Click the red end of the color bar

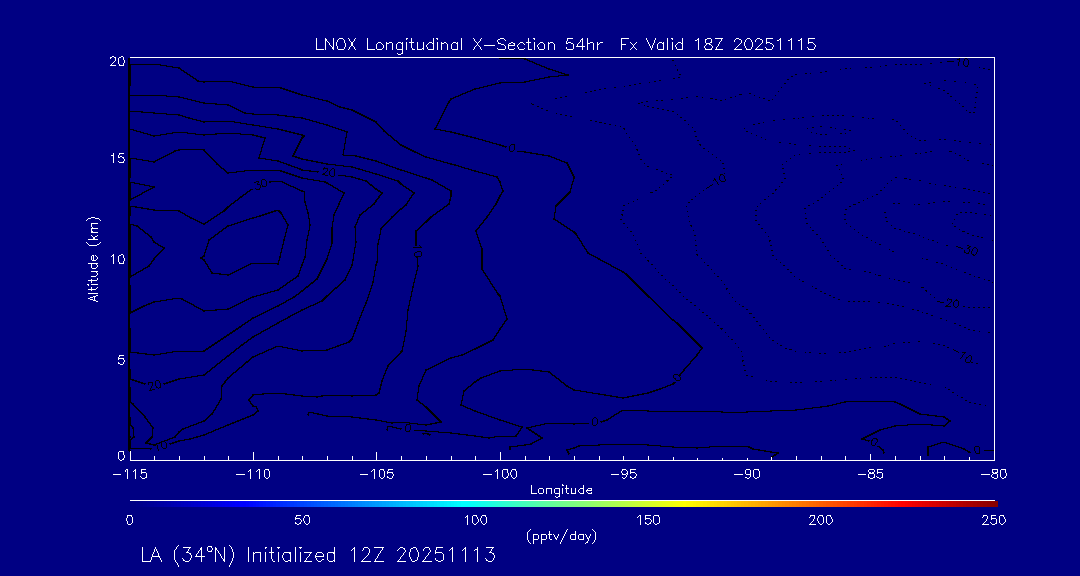click(990, 502)
